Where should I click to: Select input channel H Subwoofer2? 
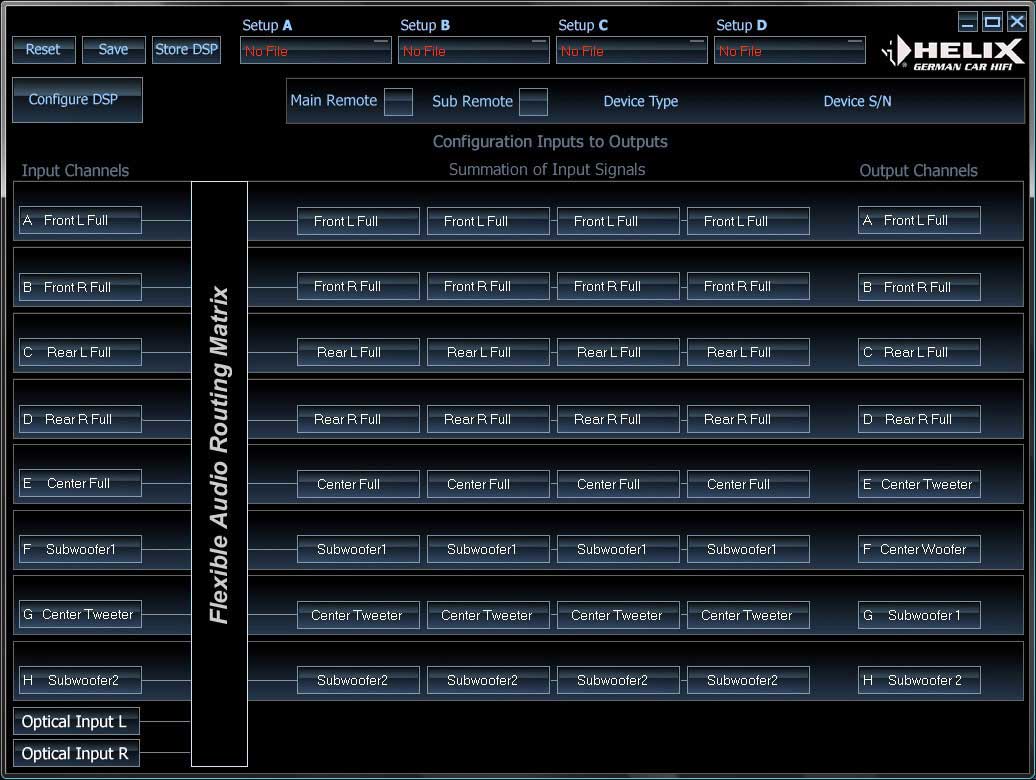click(80, 680)
